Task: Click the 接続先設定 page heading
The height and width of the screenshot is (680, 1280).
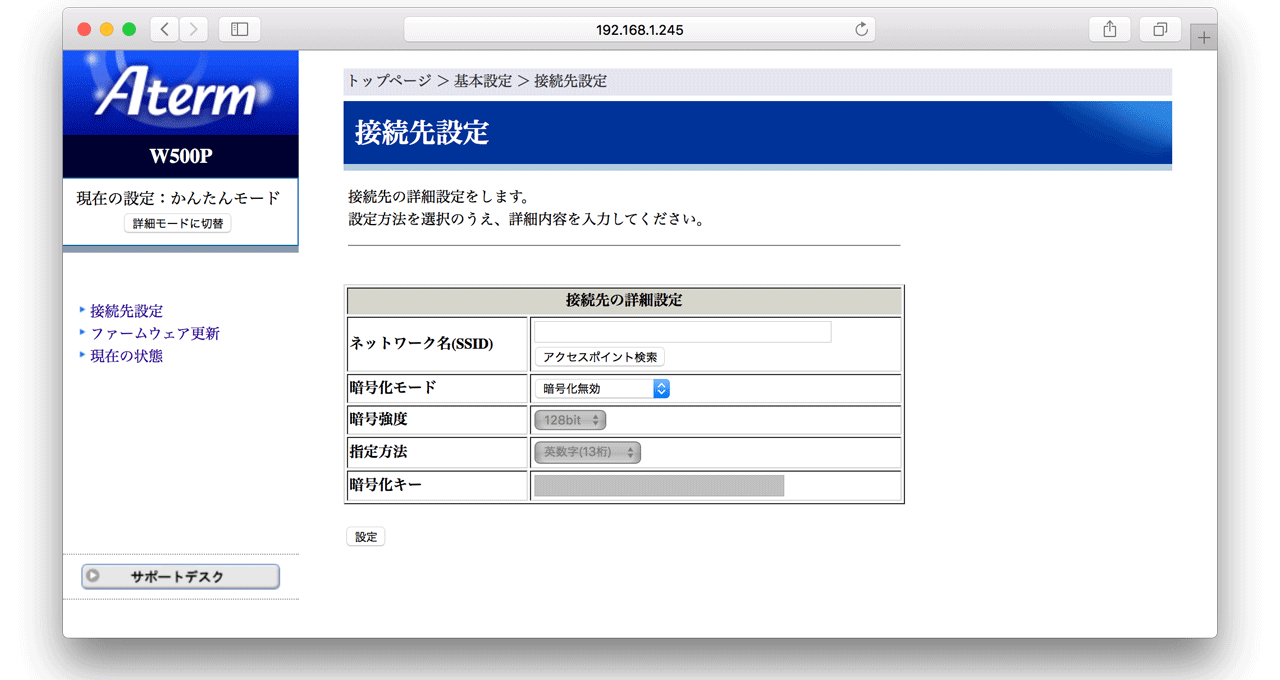Action: pos(422,132)
